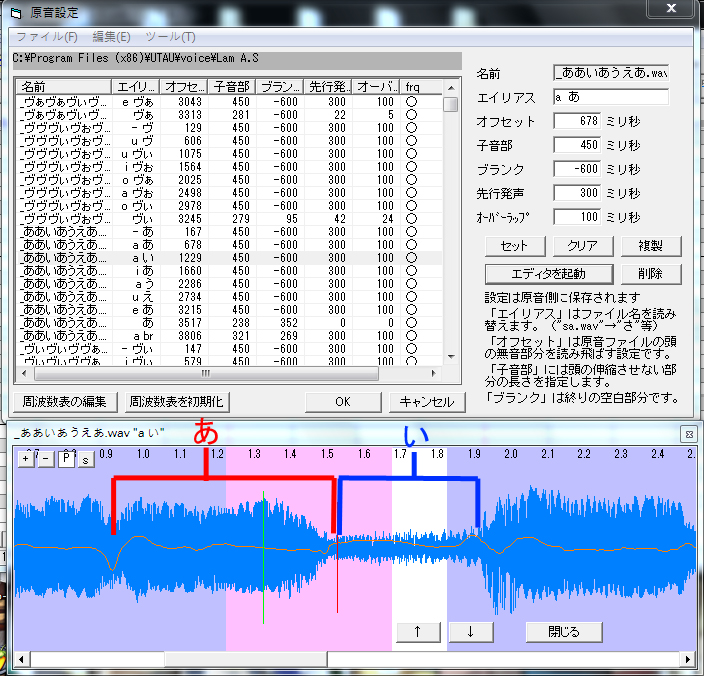Confirm with the OK button
The width and height of the screenshot is (704, 676).
point(343,402)
